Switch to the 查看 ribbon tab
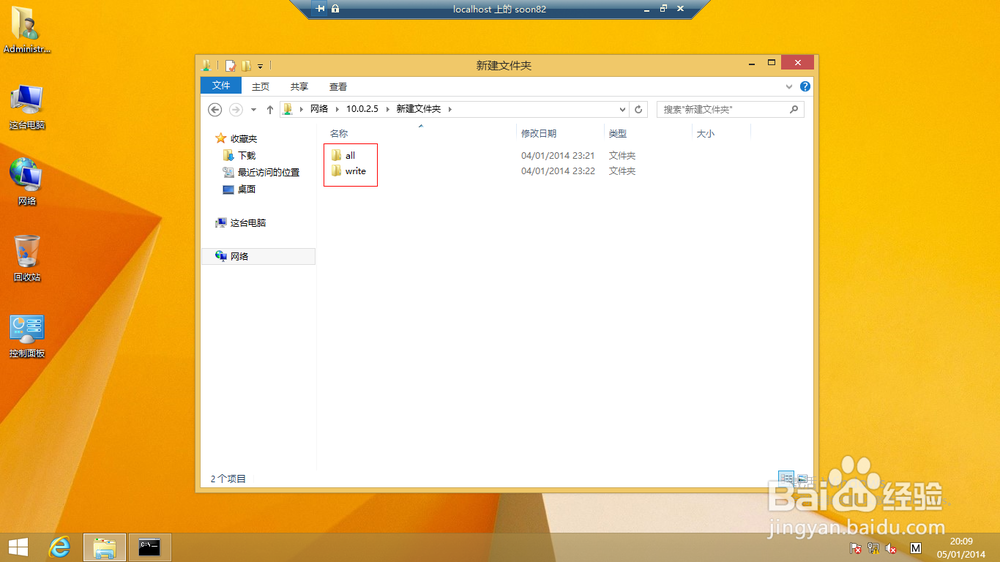Image resolution: width=1000 pixels, height=562 pixels. click(x=338, y=86)
